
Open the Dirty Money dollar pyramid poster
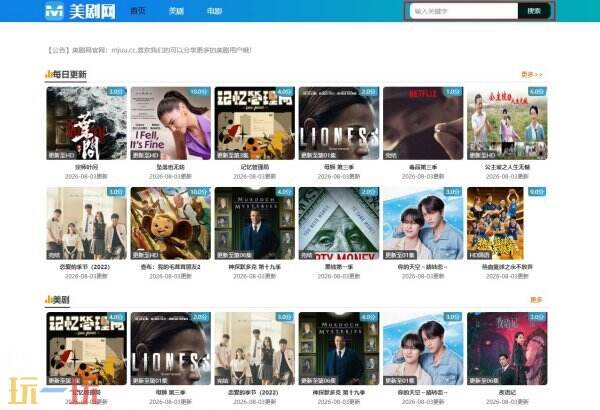click(339, 223)
